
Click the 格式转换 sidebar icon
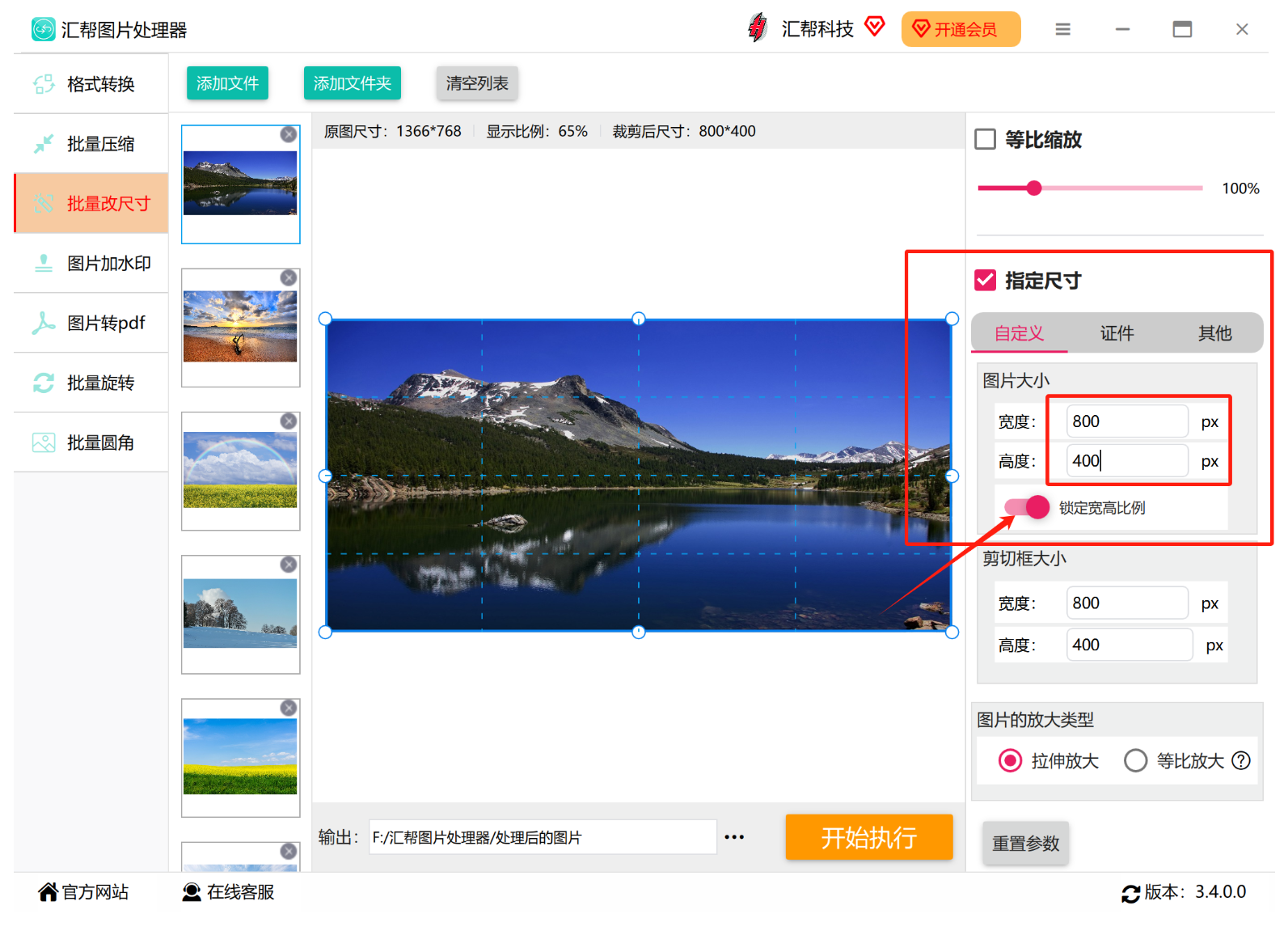coord(44,84)
